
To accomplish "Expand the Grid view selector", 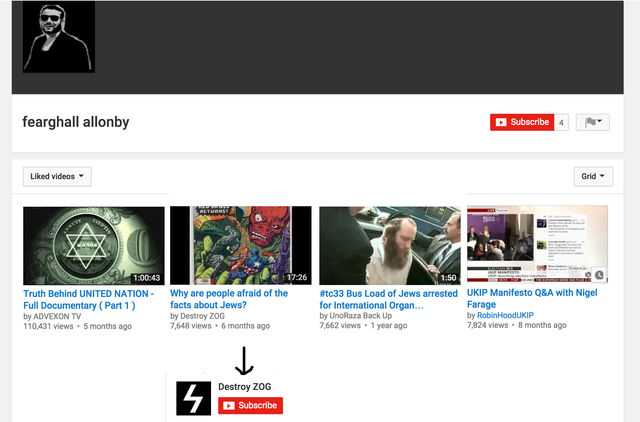I will click(x=594, y=176).
